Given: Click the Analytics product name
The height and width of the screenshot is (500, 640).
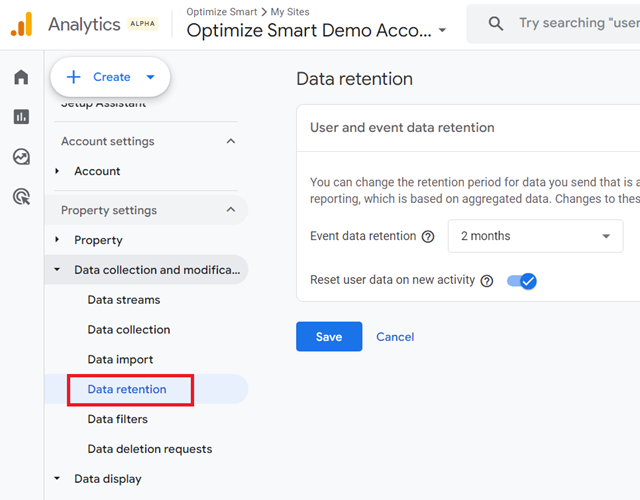Looking at the screenshot, I should [84, 24].
